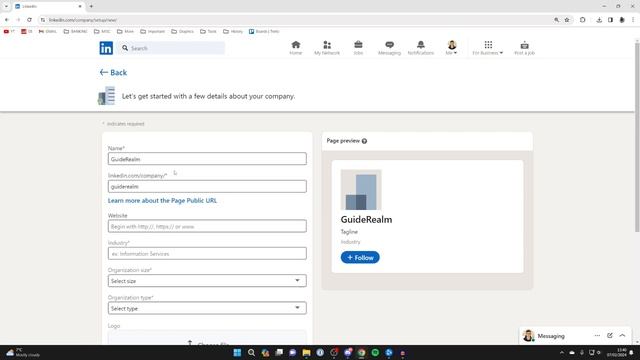The height and width of the screenshot is (360, 640).
Task: Open Learn more about the Page Public URL
Action: coord(162,200)
